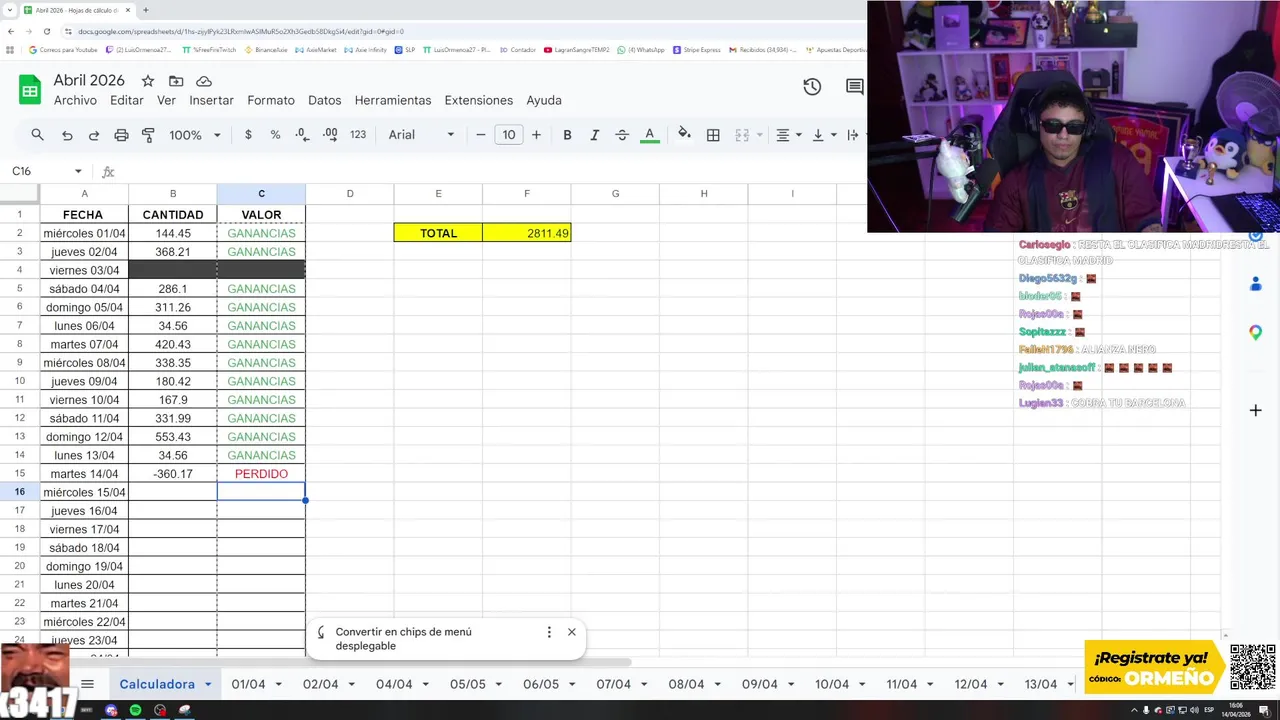Activate the paint format tool
This screenshot has height=720, width=1280.
point(148,135)
